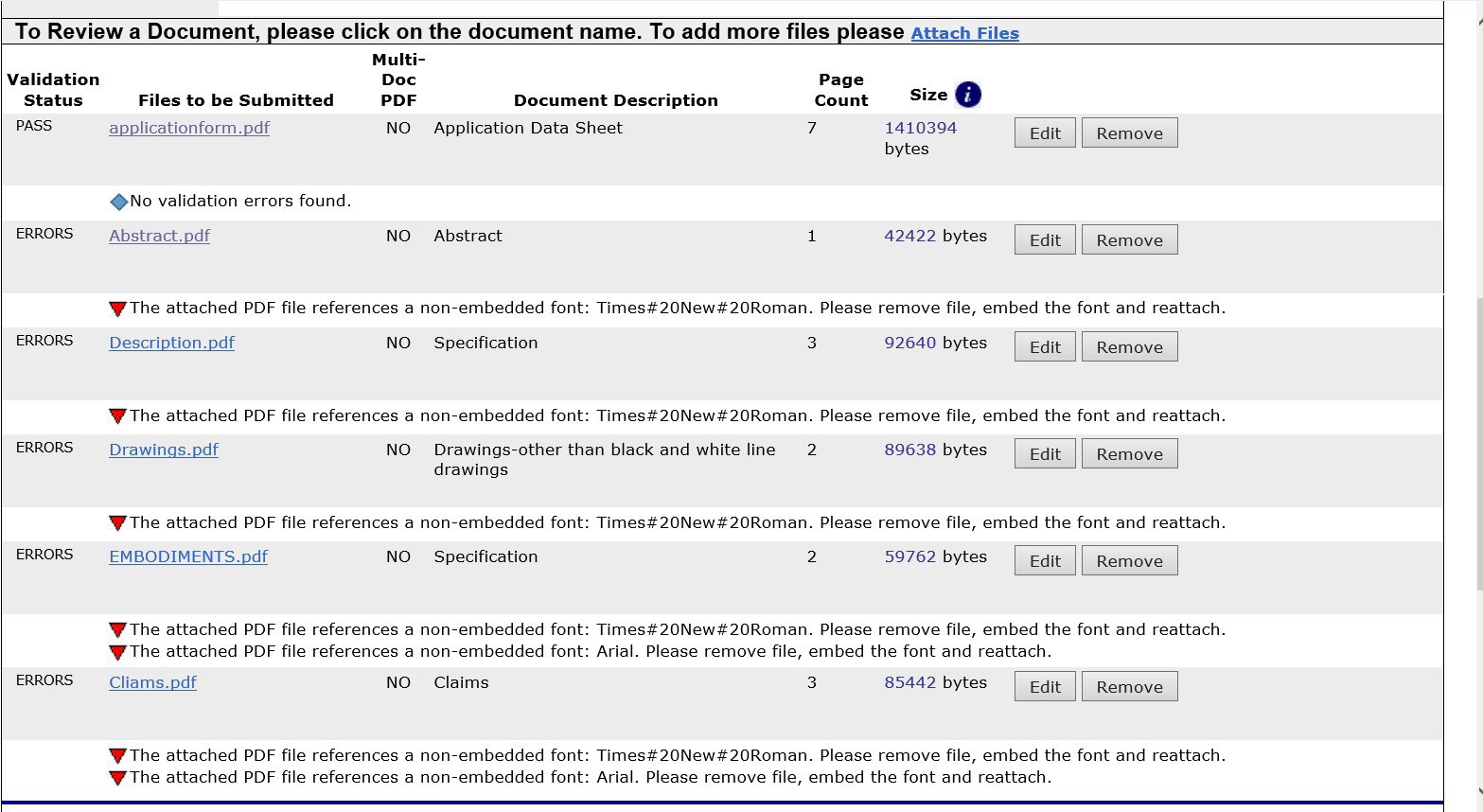Open applicationform.pdf document

189,128
